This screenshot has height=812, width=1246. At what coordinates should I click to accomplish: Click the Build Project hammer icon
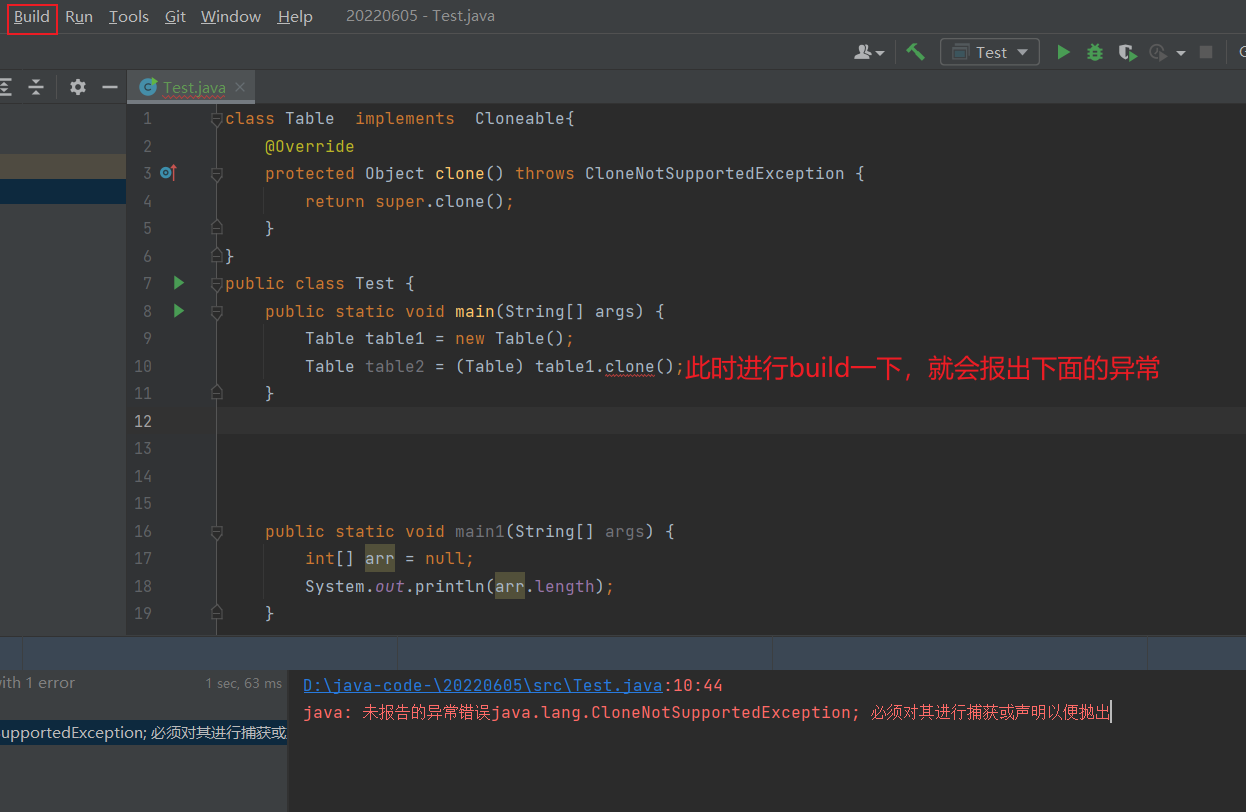[915, 52]
